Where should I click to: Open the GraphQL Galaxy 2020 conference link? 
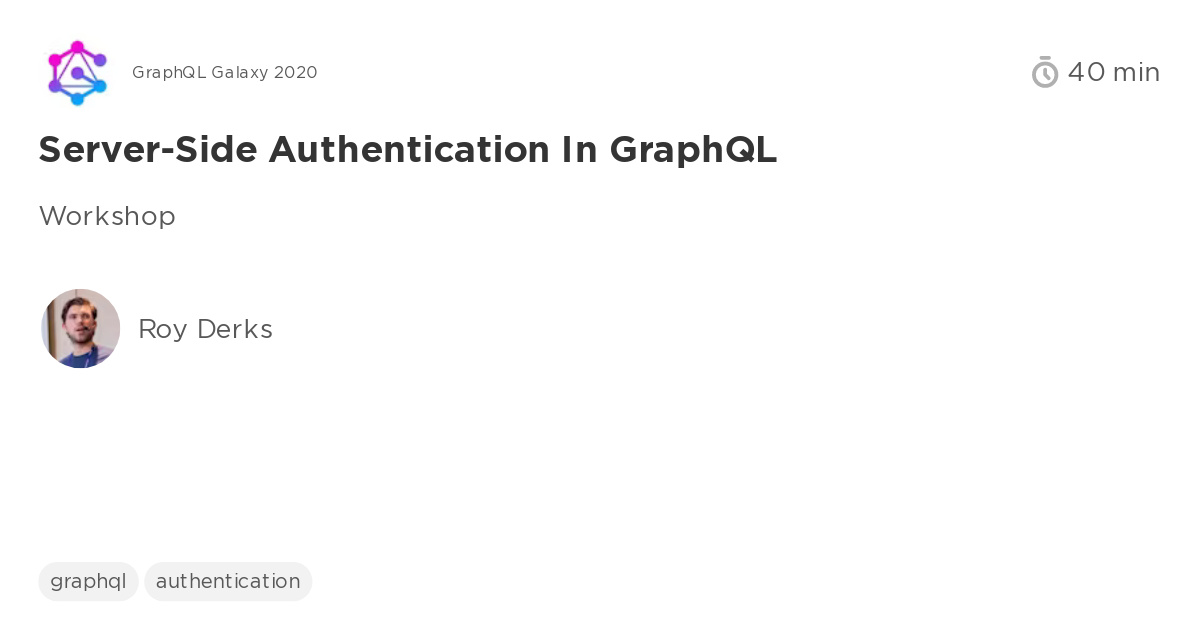224,73
